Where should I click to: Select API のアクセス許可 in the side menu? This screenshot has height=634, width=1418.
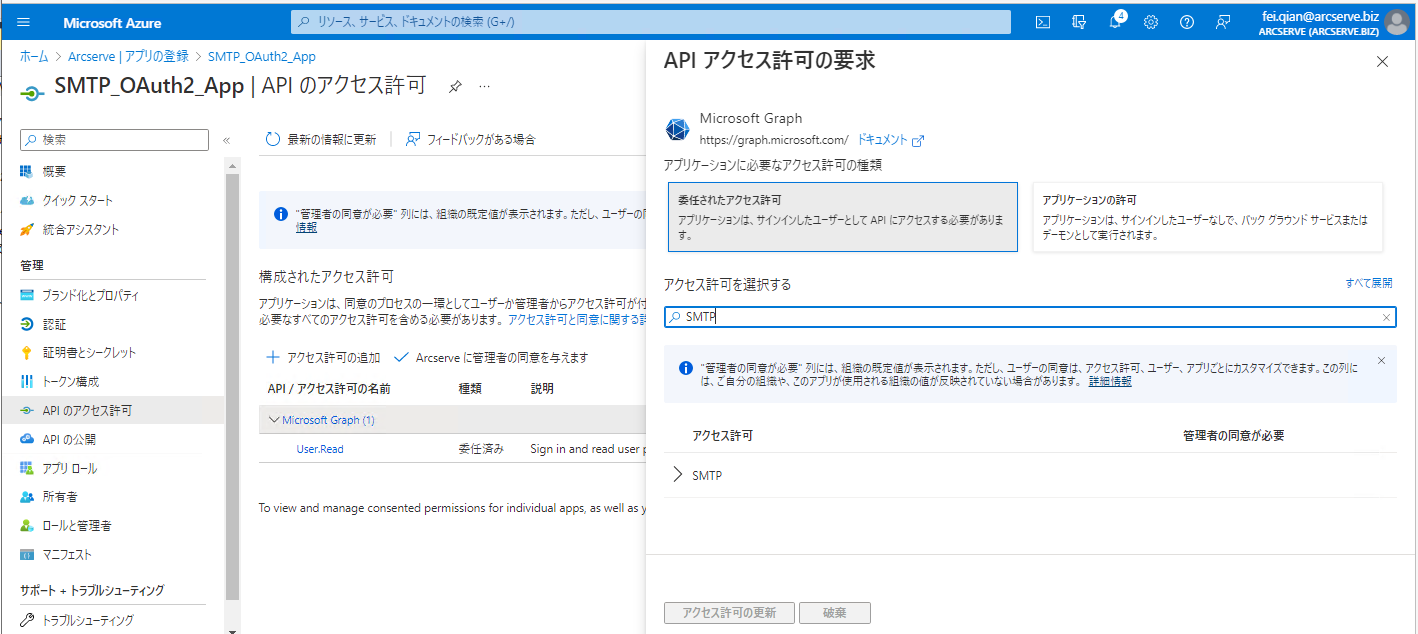tap(110, 410)
